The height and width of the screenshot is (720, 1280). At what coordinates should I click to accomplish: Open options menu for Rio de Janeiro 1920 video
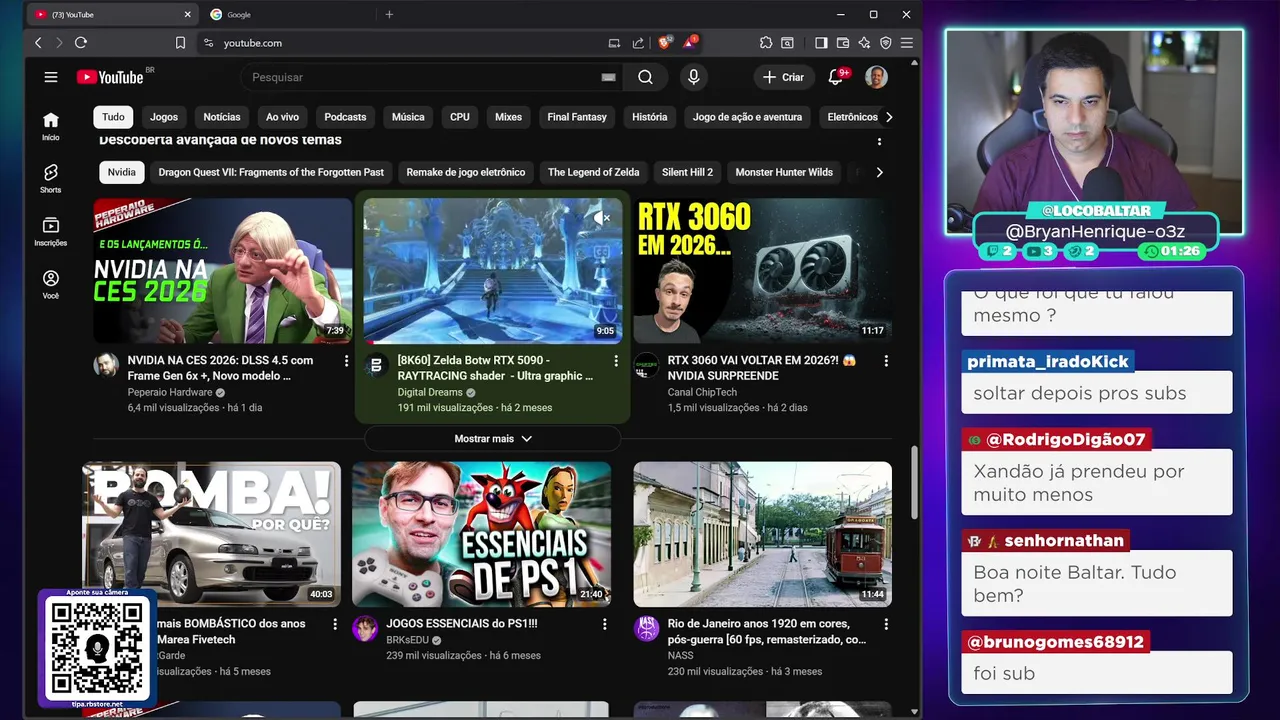point(886,624)
